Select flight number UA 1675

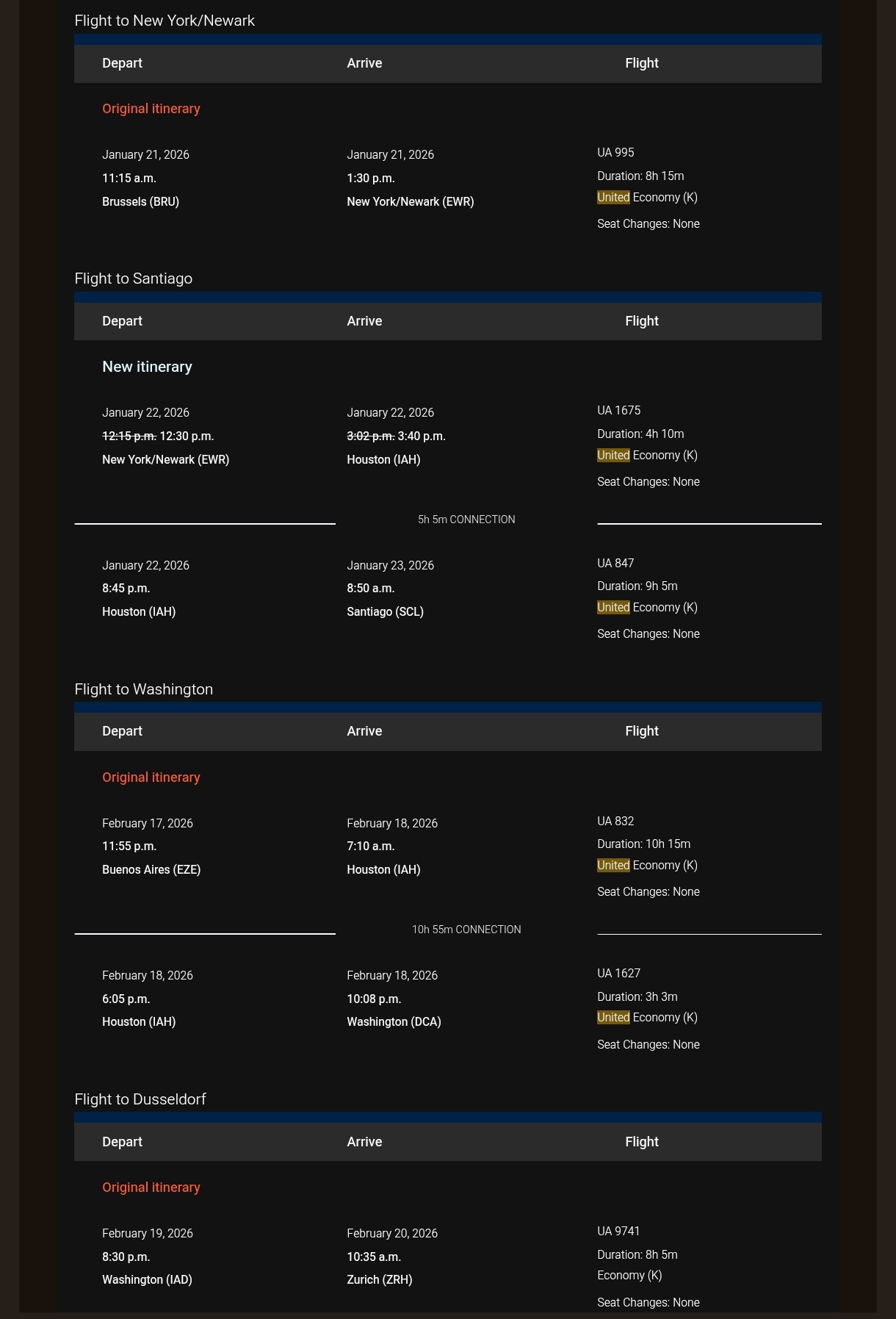pyautogui.click(x=618, y=411)
